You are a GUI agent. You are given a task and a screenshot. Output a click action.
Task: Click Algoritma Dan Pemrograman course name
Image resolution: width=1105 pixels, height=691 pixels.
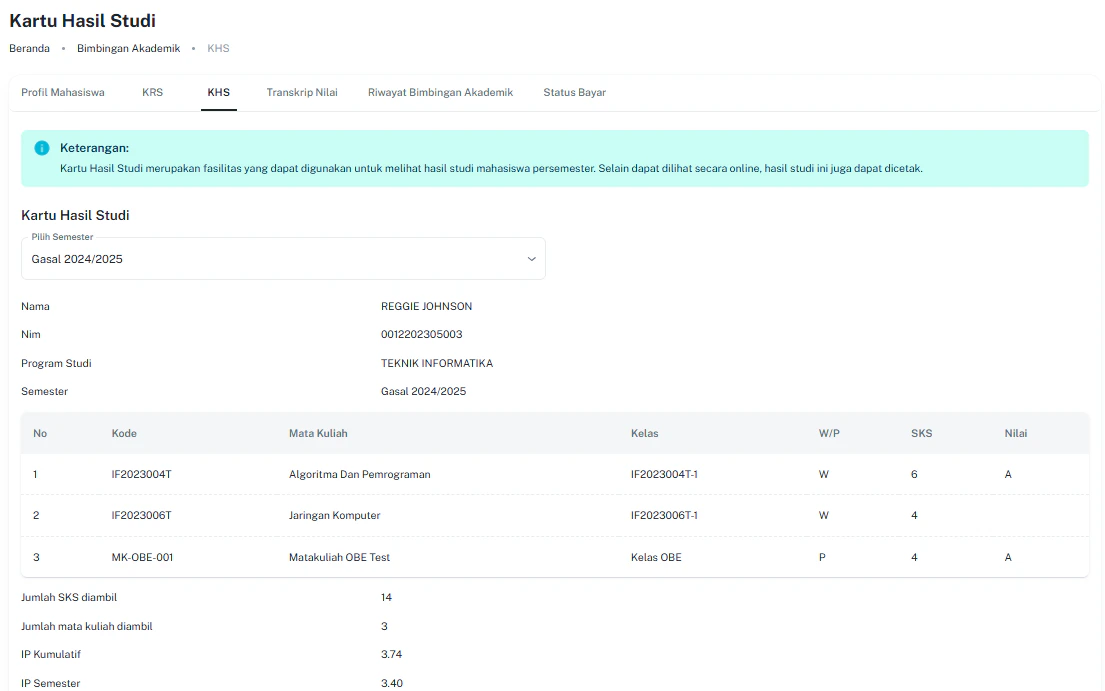tap(359, 474)
